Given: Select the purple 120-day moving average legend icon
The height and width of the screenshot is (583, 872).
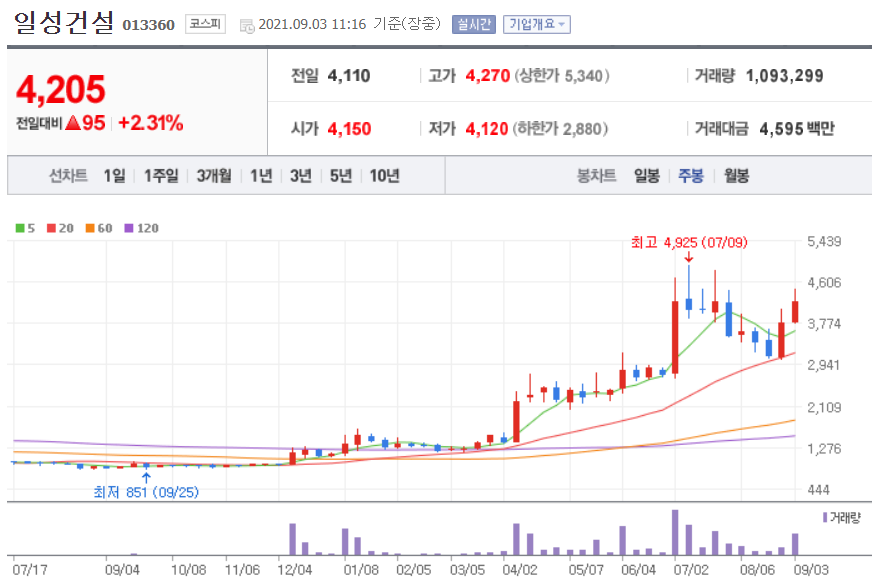Looking at the screenshot, I should [128, 227].
